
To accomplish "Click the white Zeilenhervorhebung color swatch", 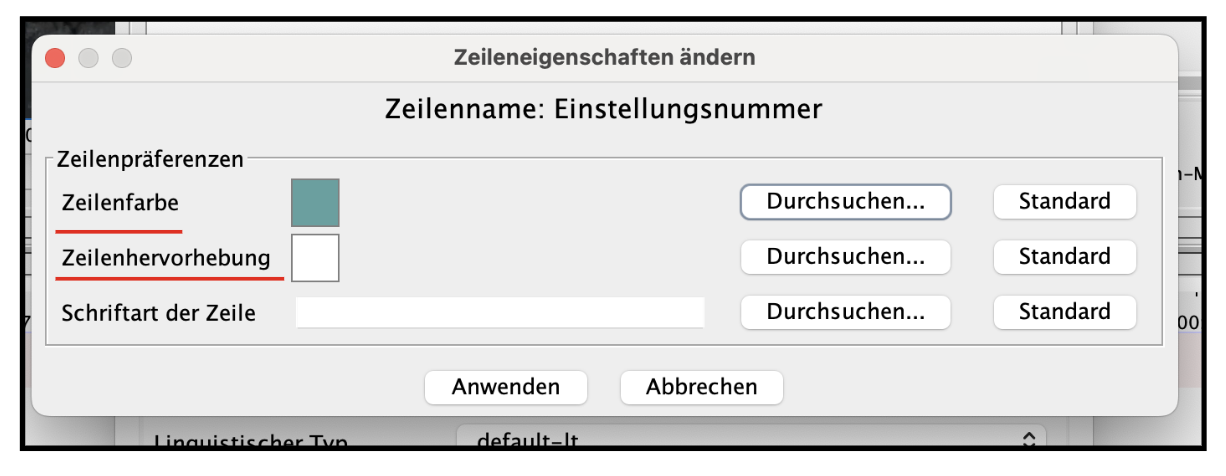I will pos(315,258).
